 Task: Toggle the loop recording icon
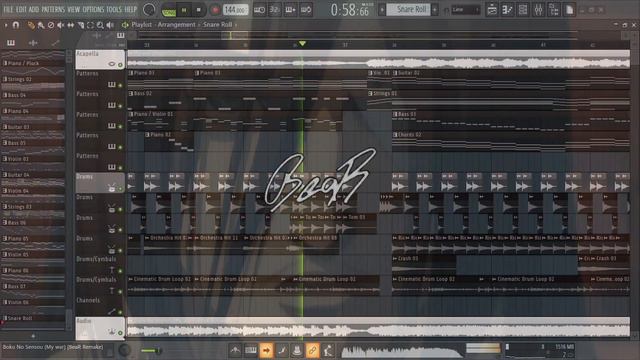tap(306, 10)
